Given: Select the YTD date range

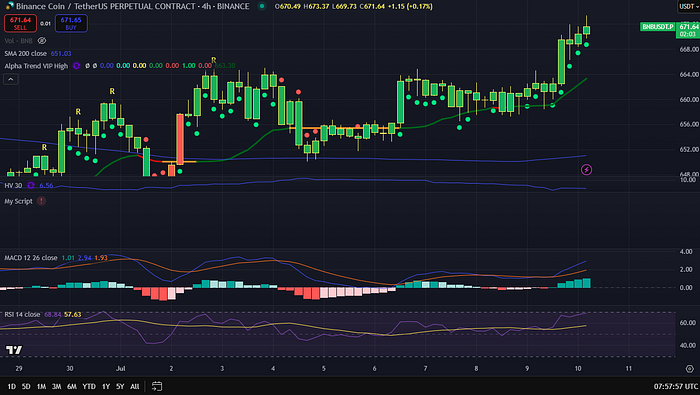Looking at the screenshot, I should (89, 387).
